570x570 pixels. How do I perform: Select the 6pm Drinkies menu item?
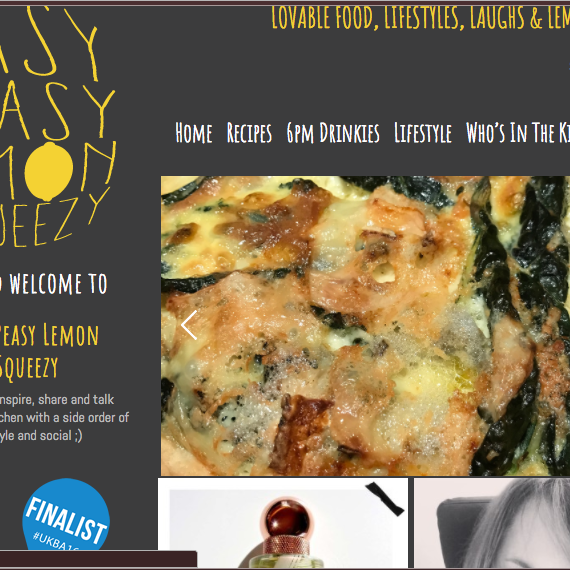(x=333, y=133)
